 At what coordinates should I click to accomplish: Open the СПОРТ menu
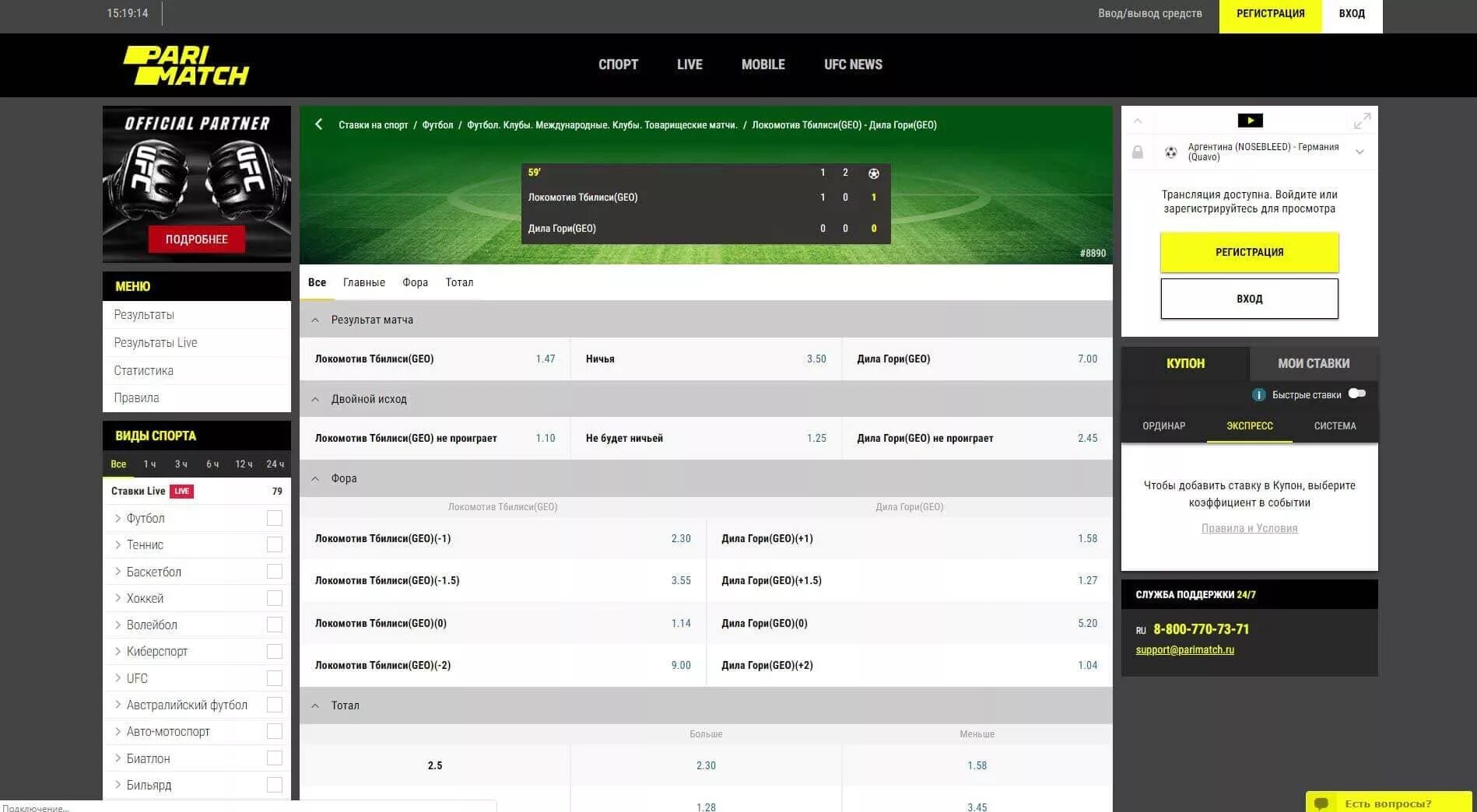[618, 65]
